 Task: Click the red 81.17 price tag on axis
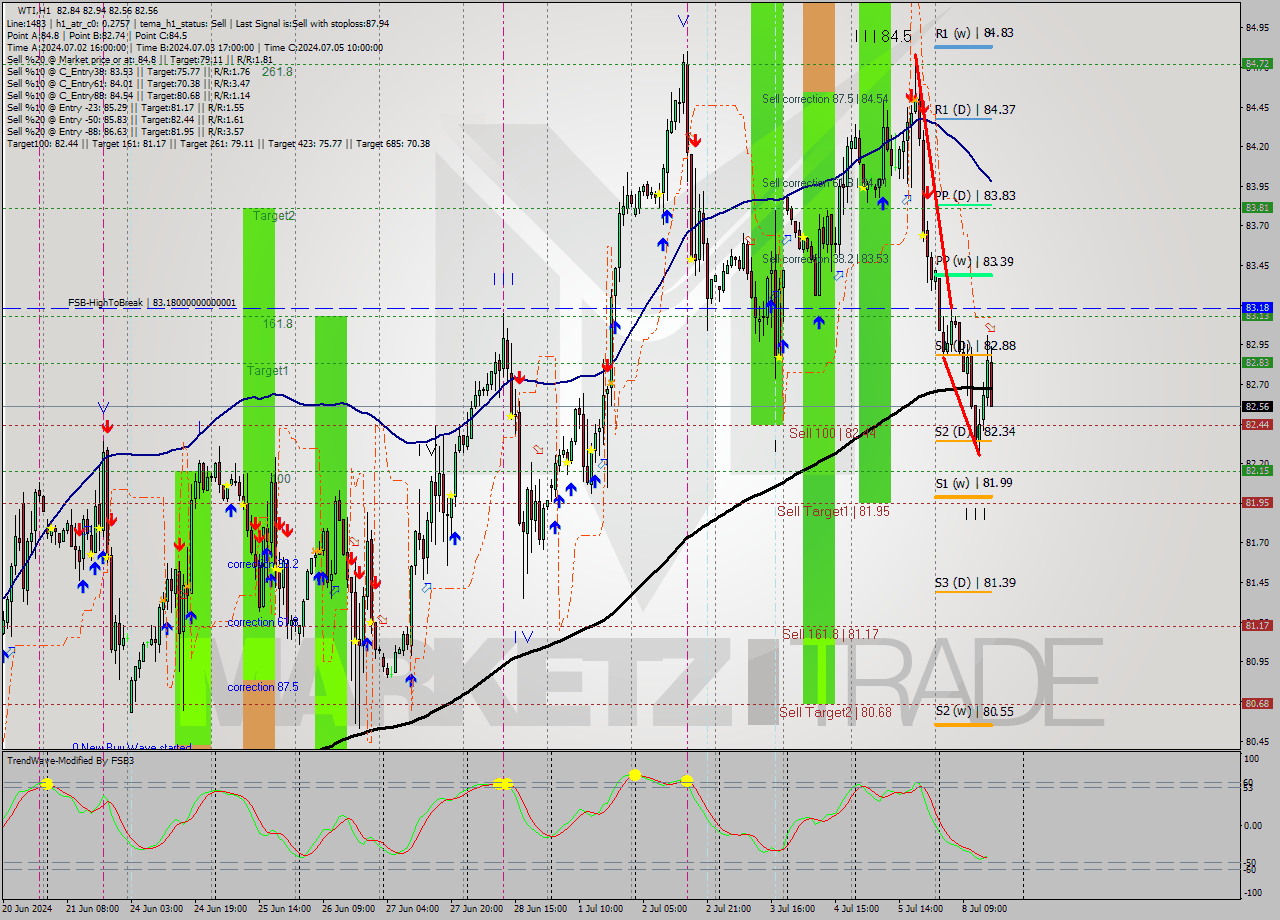click(x=1256, y=626)
